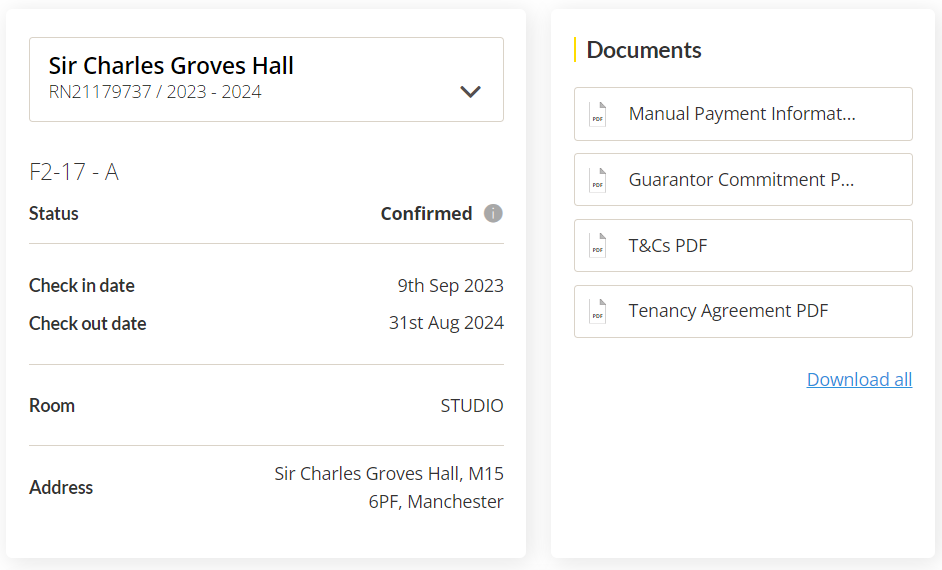This screenshot has width=942, height=570.
Task: Click the PDF icon next to Guarantor Commitment
Action: [598, 180]
